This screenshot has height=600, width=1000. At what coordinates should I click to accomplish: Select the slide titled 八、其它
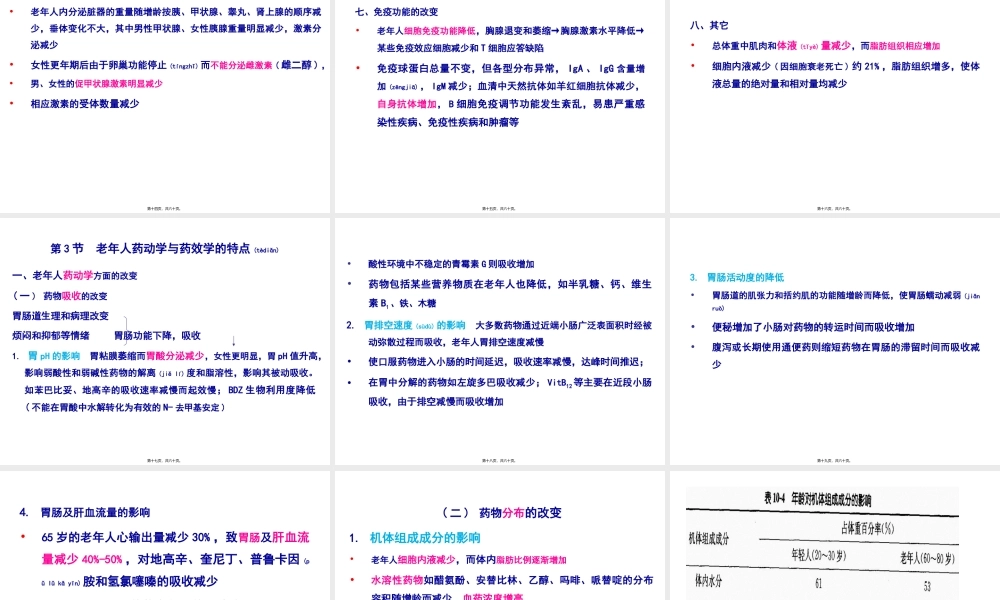833,105
